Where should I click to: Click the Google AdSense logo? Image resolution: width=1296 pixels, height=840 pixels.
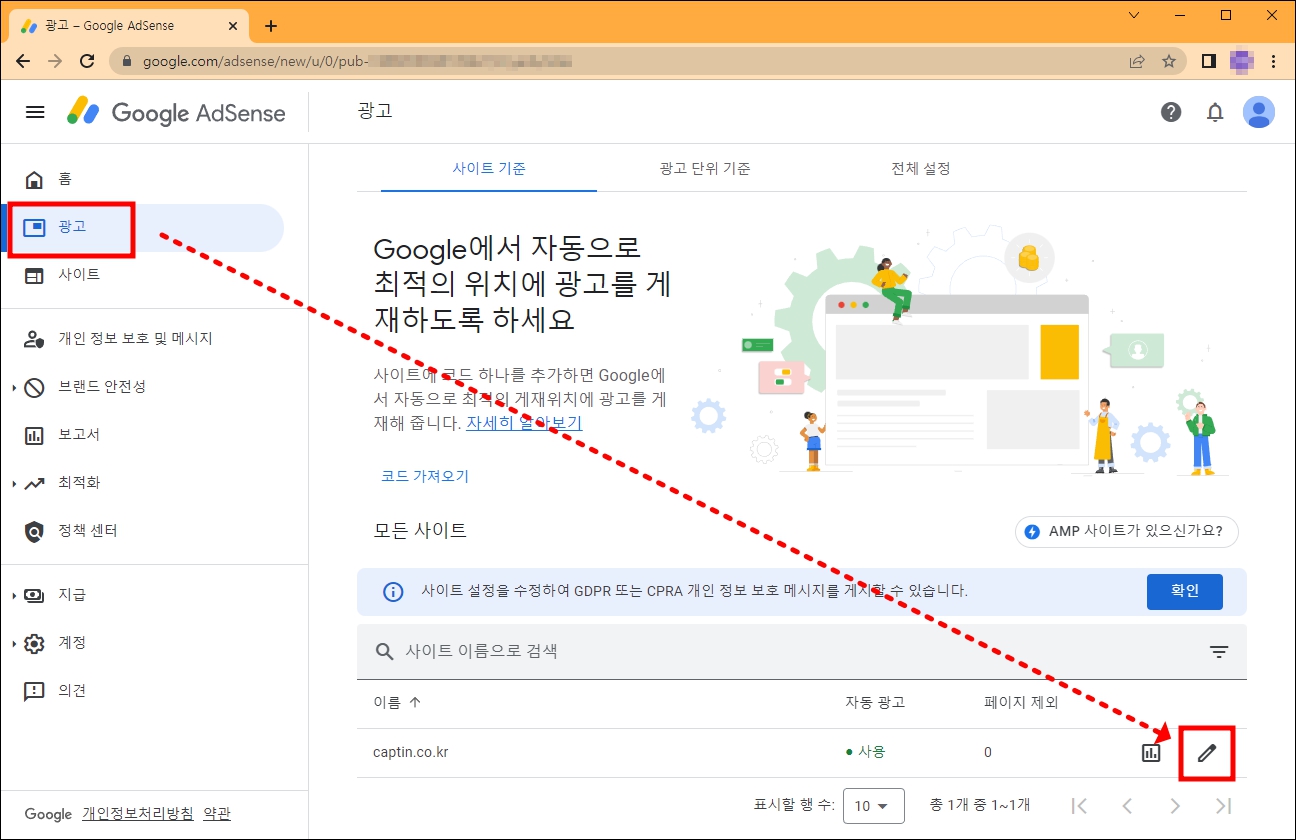(x=176, y=112)
